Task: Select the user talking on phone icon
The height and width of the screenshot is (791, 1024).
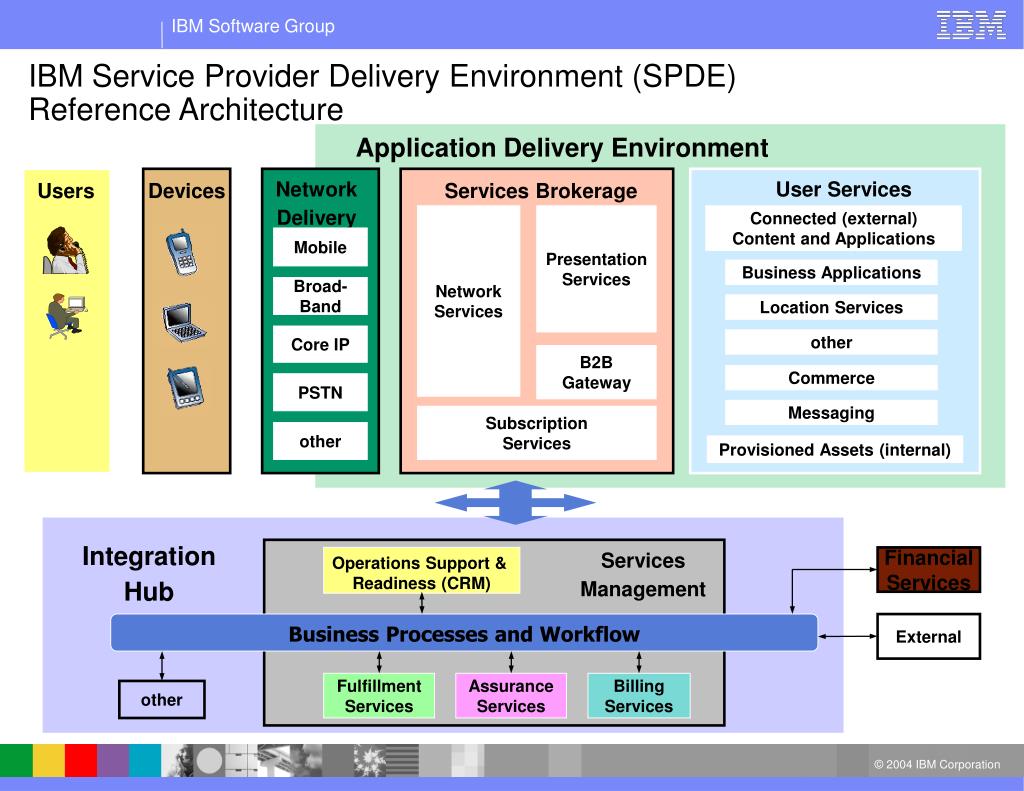Action: click(65, 250)
